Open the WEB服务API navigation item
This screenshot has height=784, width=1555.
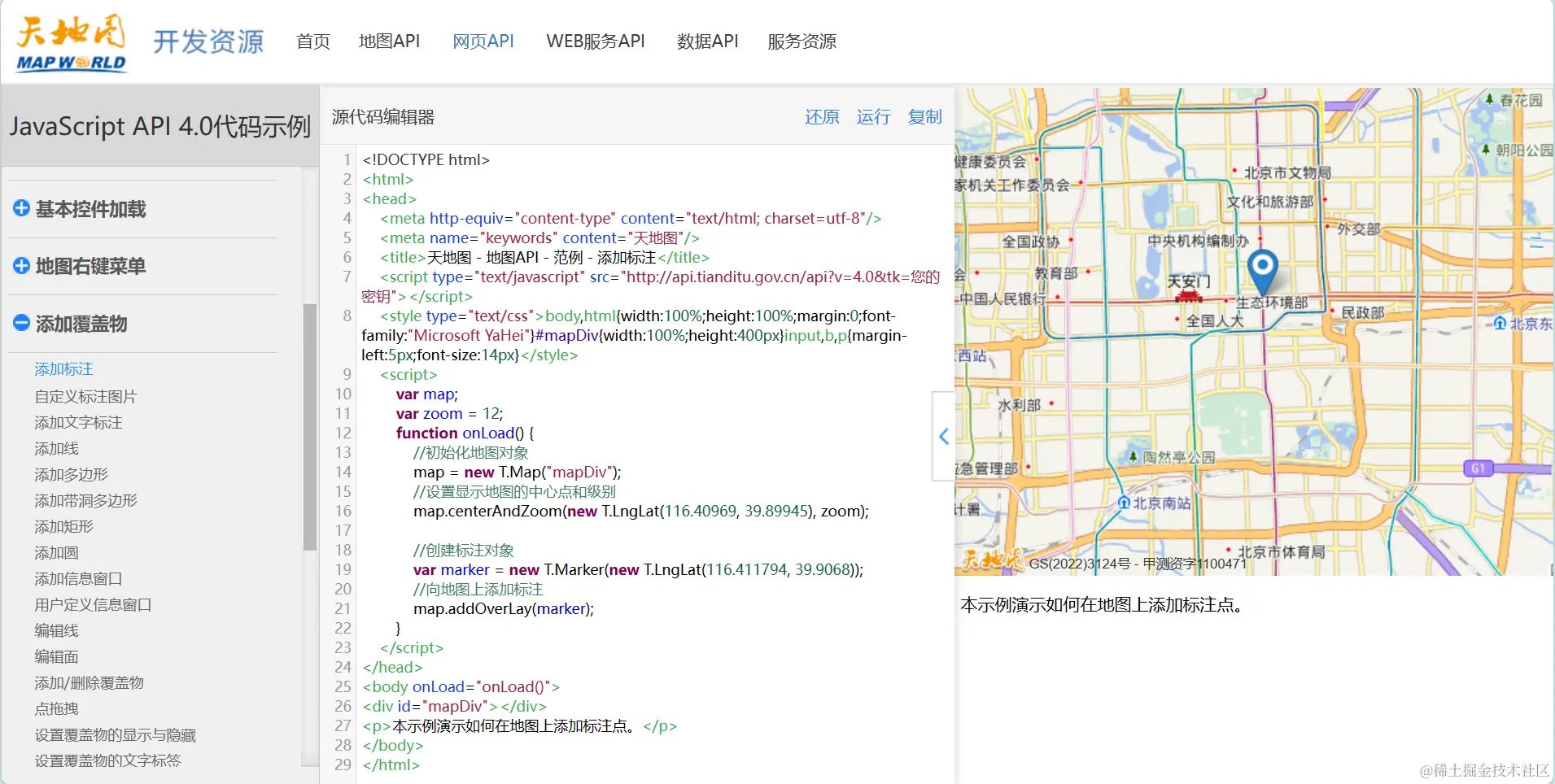pyautogui.click(x=596, y=41)
